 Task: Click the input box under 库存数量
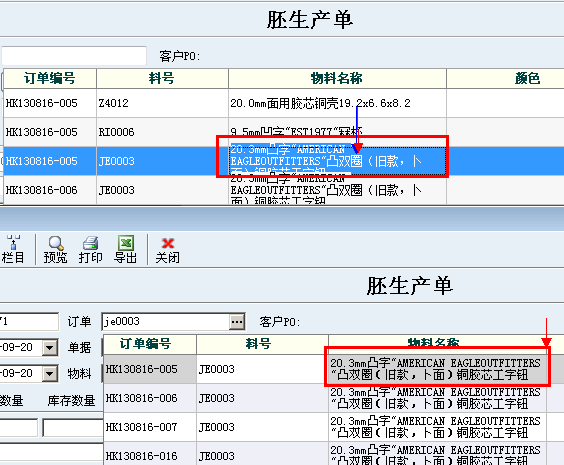[x=73, y=428]
